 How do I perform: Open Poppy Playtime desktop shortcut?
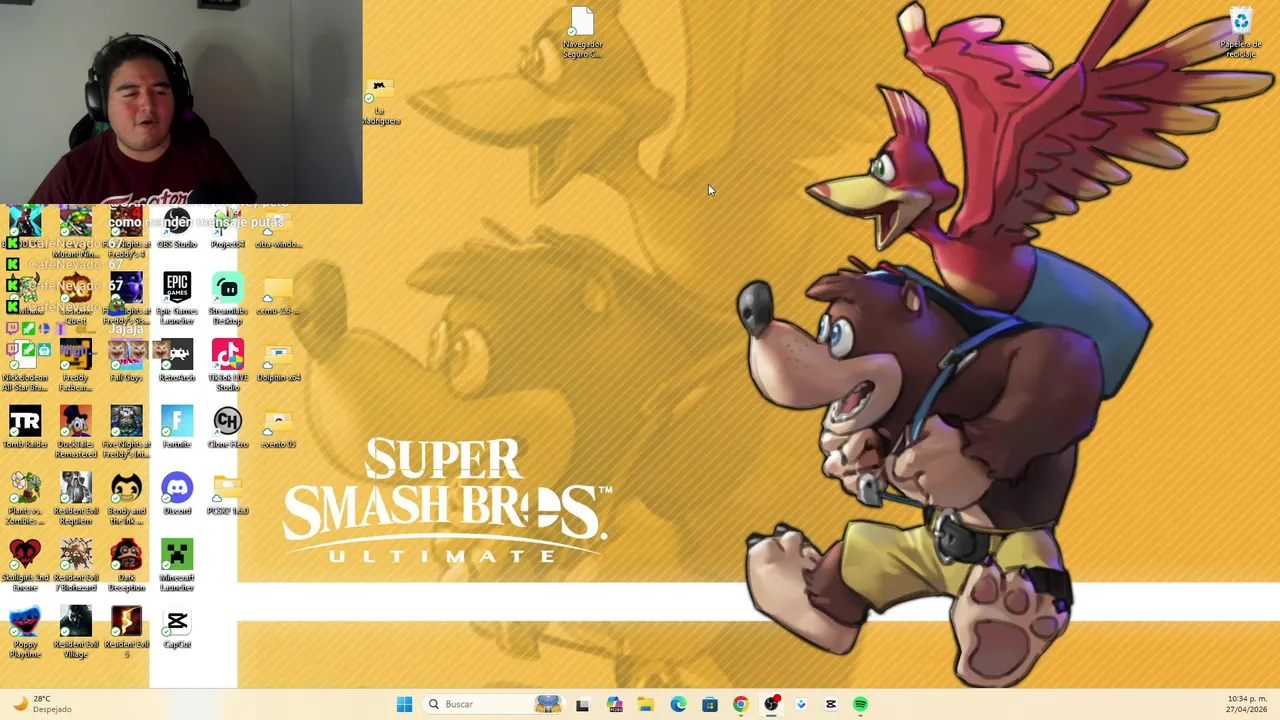pos(25,633)
